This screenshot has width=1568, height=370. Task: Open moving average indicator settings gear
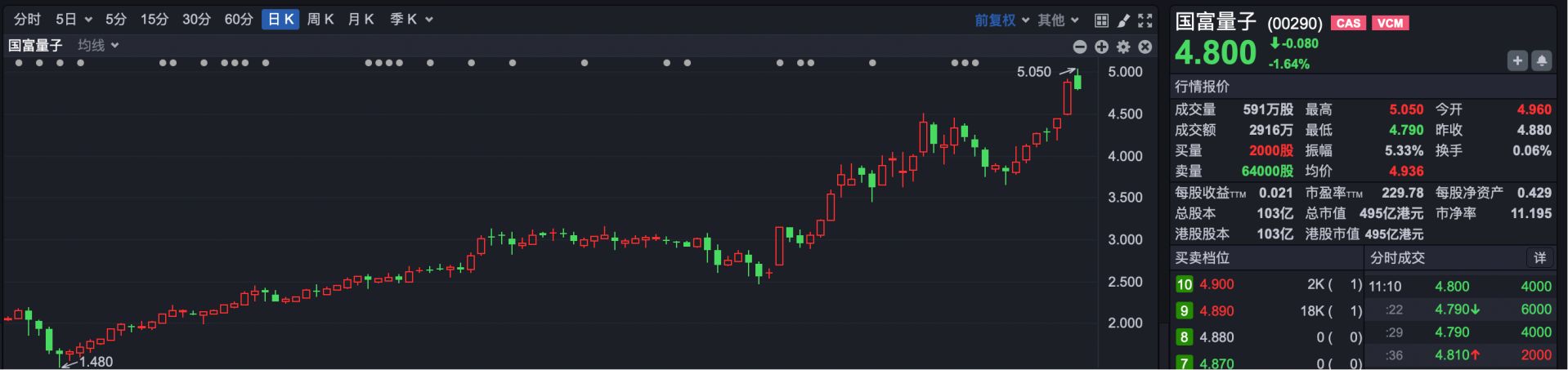tap(1123, 47)
